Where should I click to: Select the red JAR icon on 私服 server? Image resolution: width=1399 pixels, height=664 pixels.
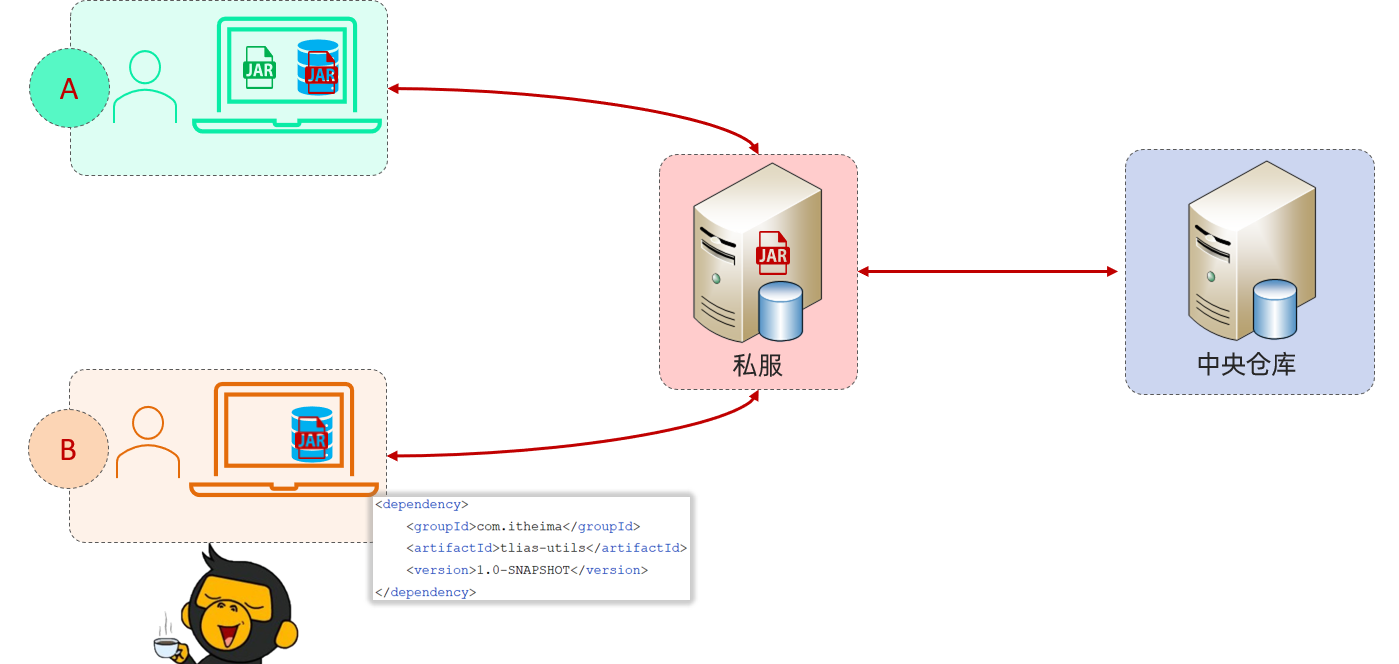coord(772,252)
